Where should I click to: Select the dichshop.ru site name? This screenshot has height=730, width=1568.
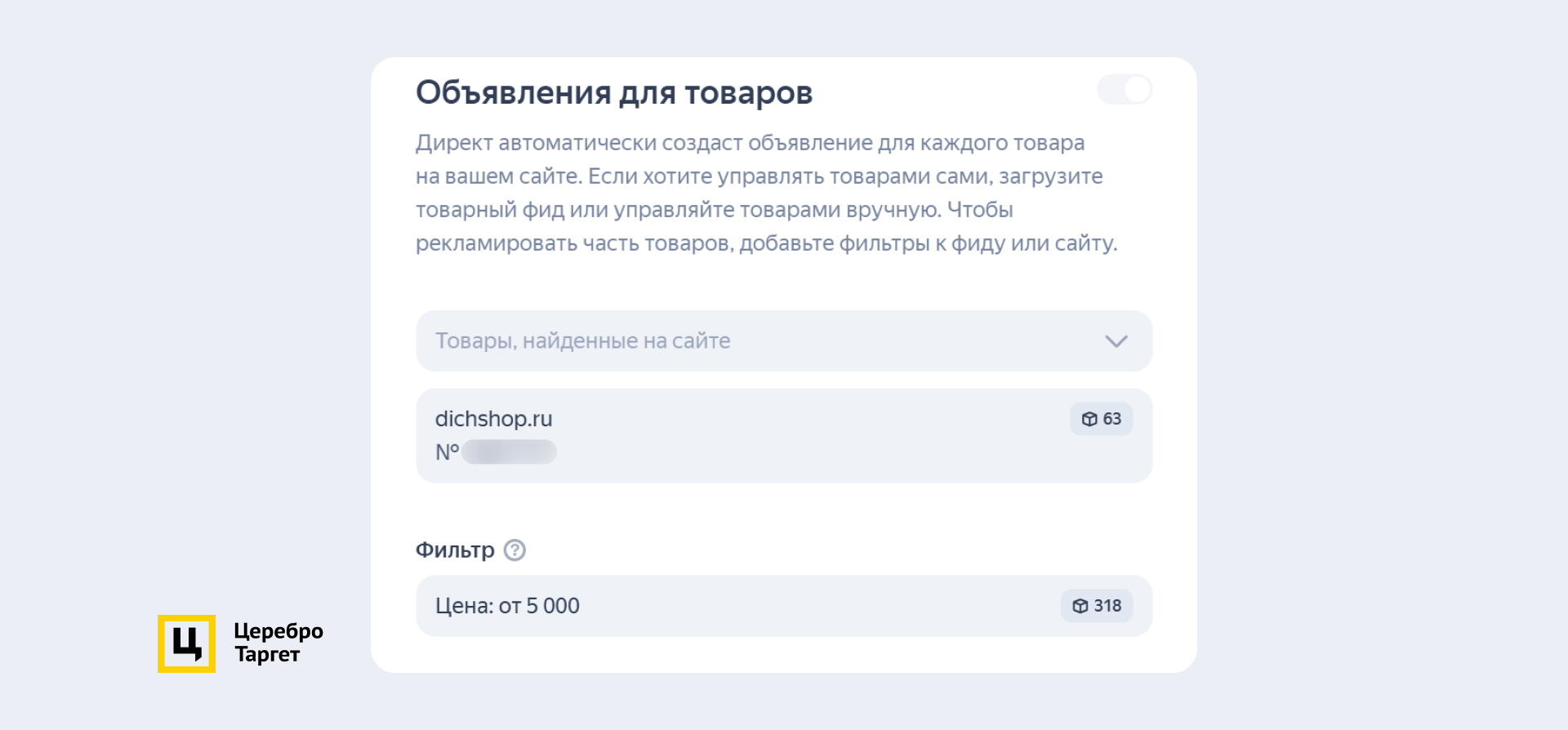coord(493,419)
